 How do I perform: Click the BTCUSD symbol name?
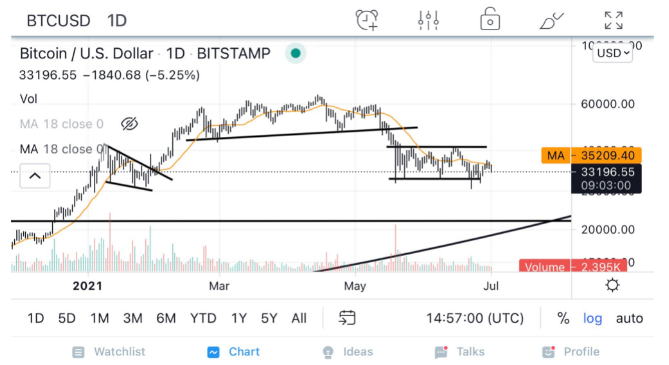tap(58, 20)
